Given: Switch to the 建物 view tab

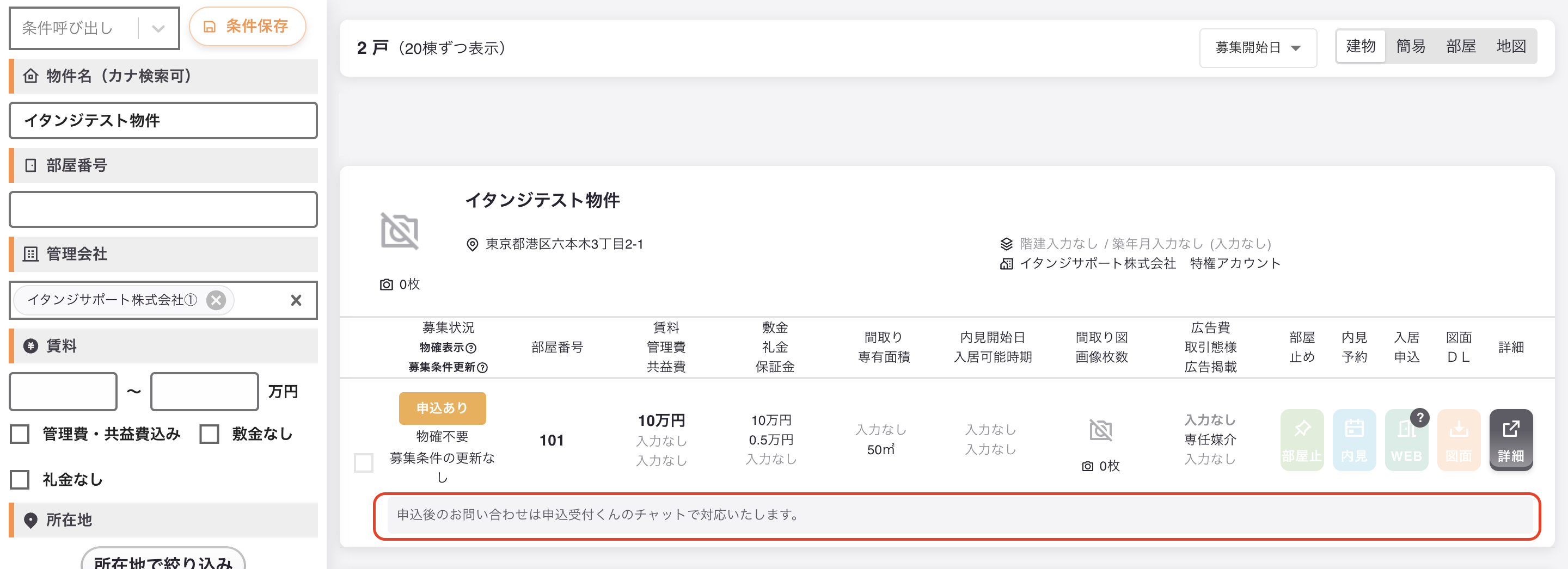Looking at the screenshot, I should 1361,46.
